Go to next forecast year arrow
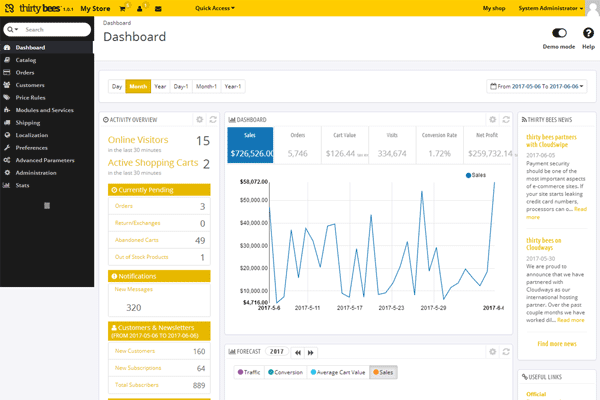 (311, 352)
